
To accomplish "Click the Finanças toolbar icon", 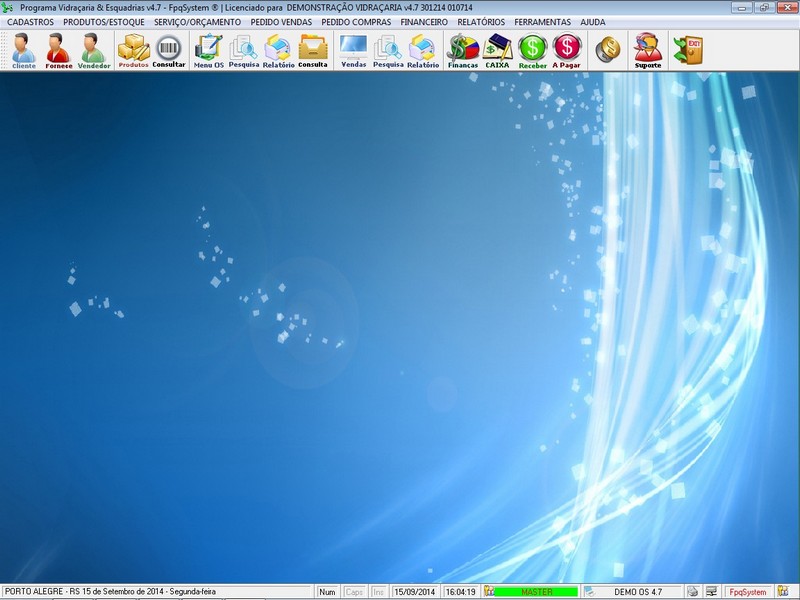I will point(462,50).
